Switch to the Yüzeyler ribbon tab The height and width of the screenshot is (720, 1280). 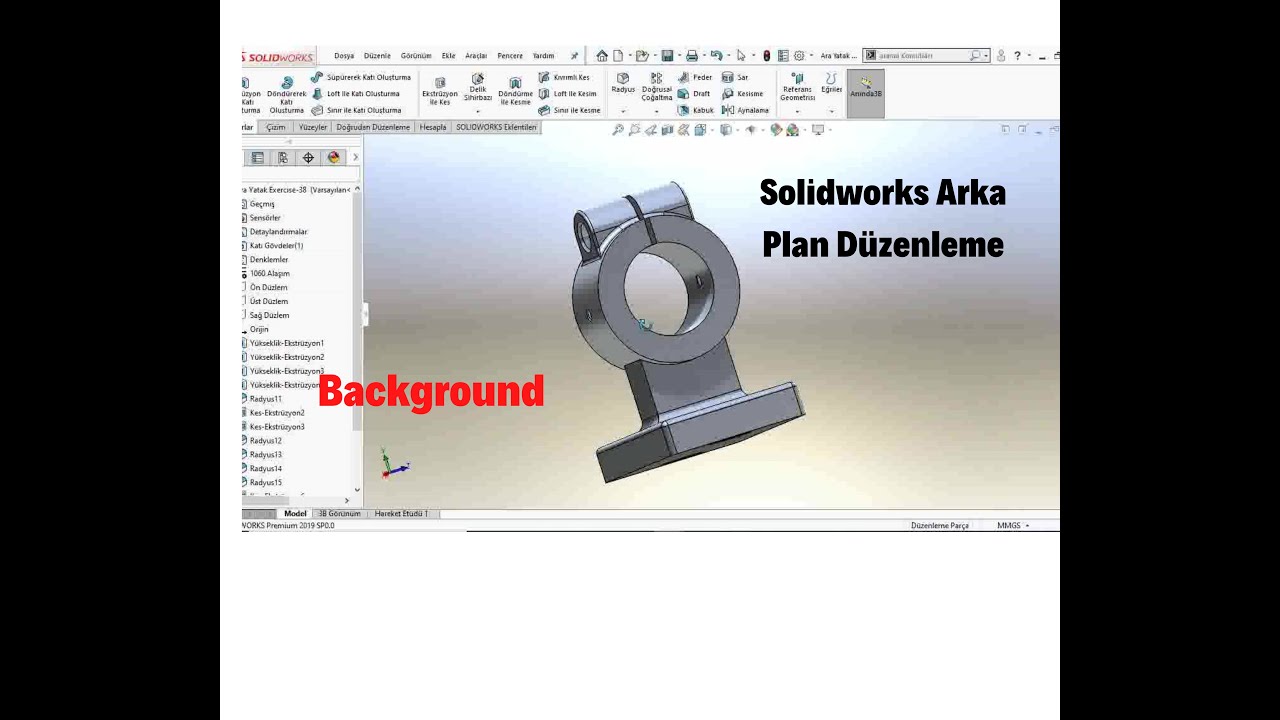pos(313,127)
